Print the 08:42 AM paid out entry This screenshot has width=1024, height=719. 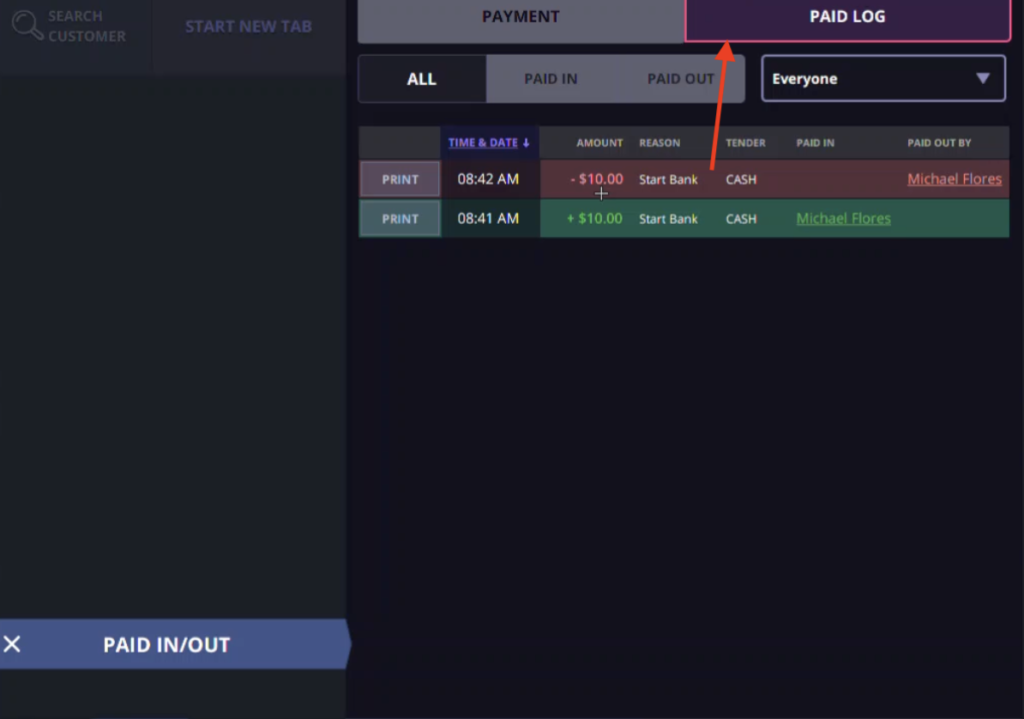399,179
